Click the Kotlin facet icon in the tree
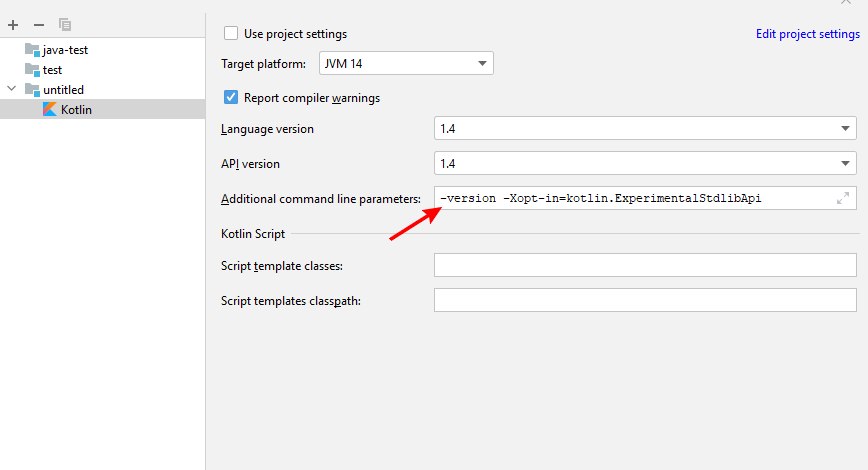The height and width of the screenshot is (470, 868). tap(50, 110)
